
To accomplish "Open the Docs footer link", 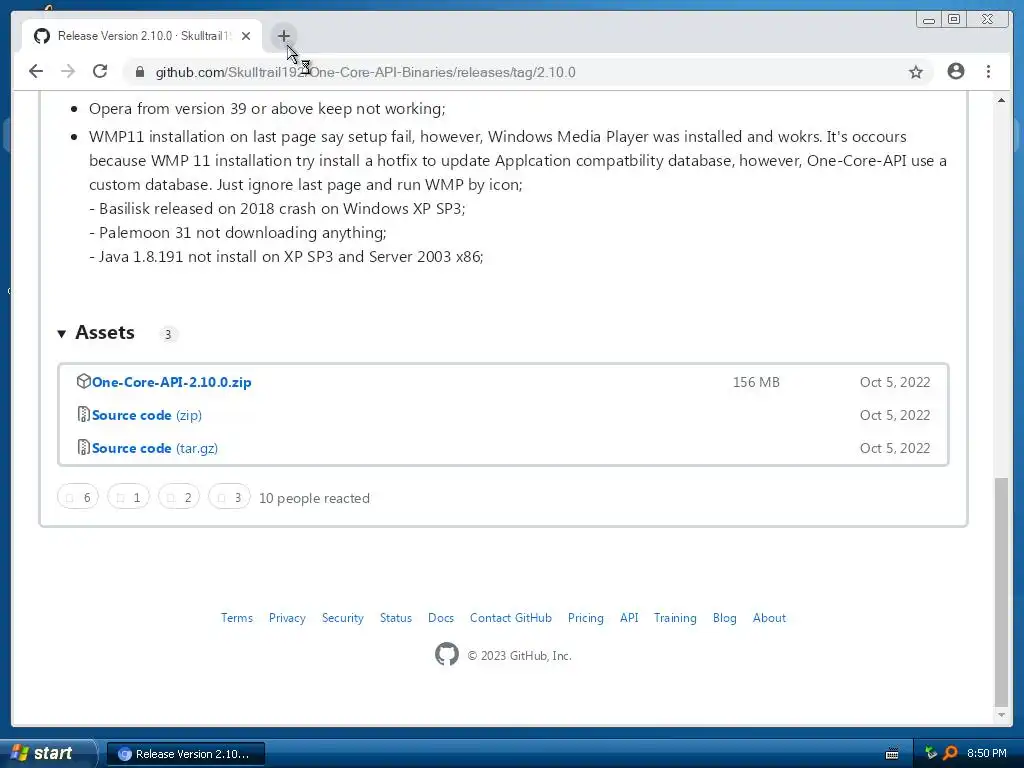I will 441,618.
